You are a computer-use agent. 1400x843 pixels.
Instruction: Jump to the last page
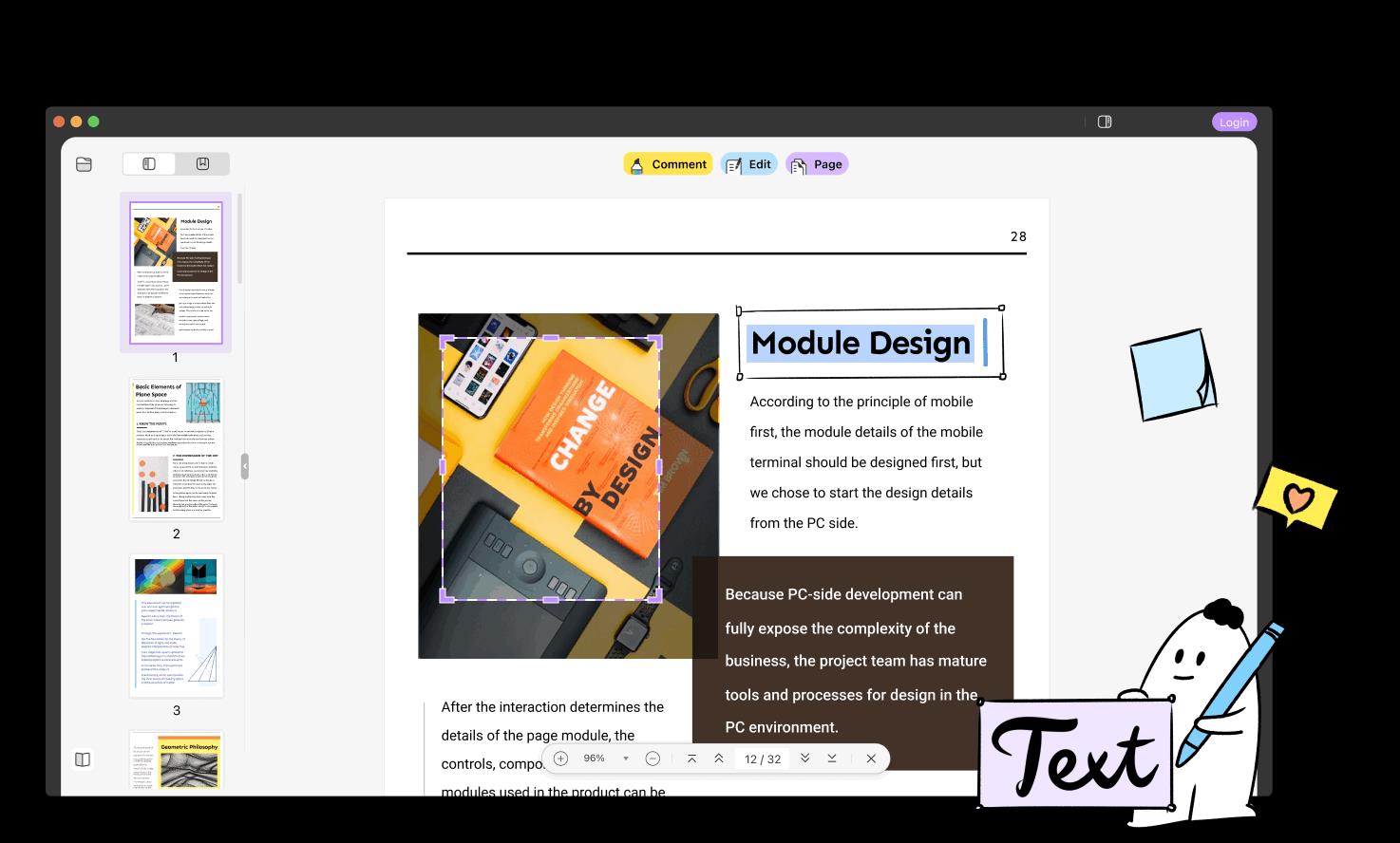(832, 759)
